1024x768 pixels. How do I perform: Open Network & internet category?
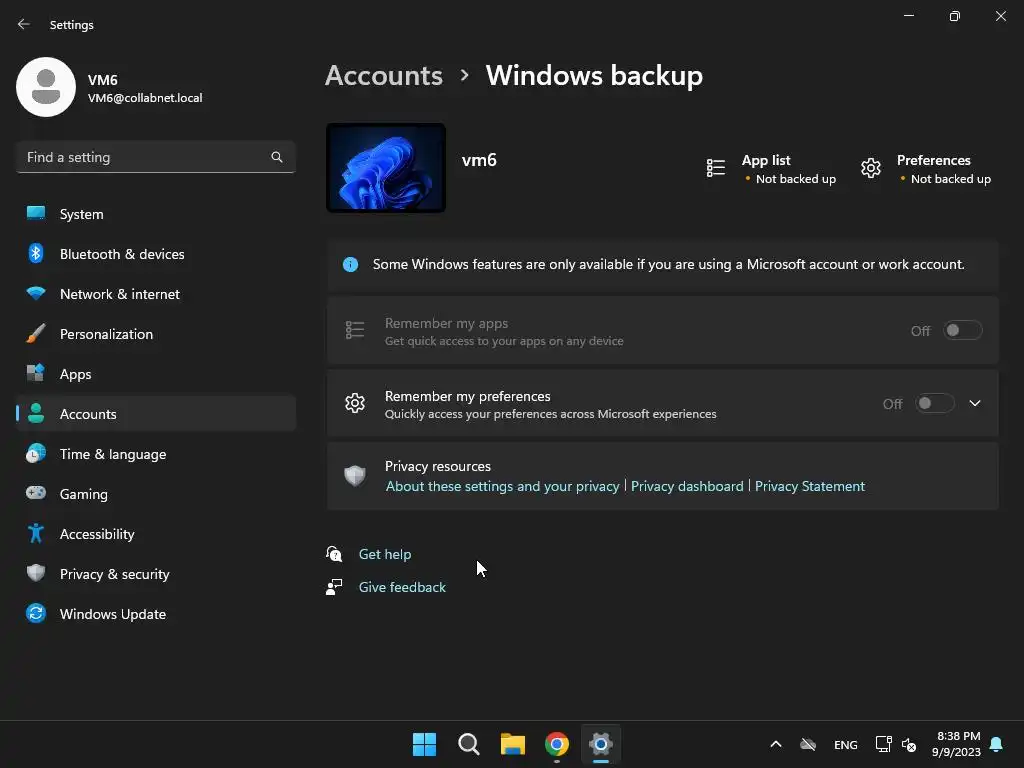[155, 294]
